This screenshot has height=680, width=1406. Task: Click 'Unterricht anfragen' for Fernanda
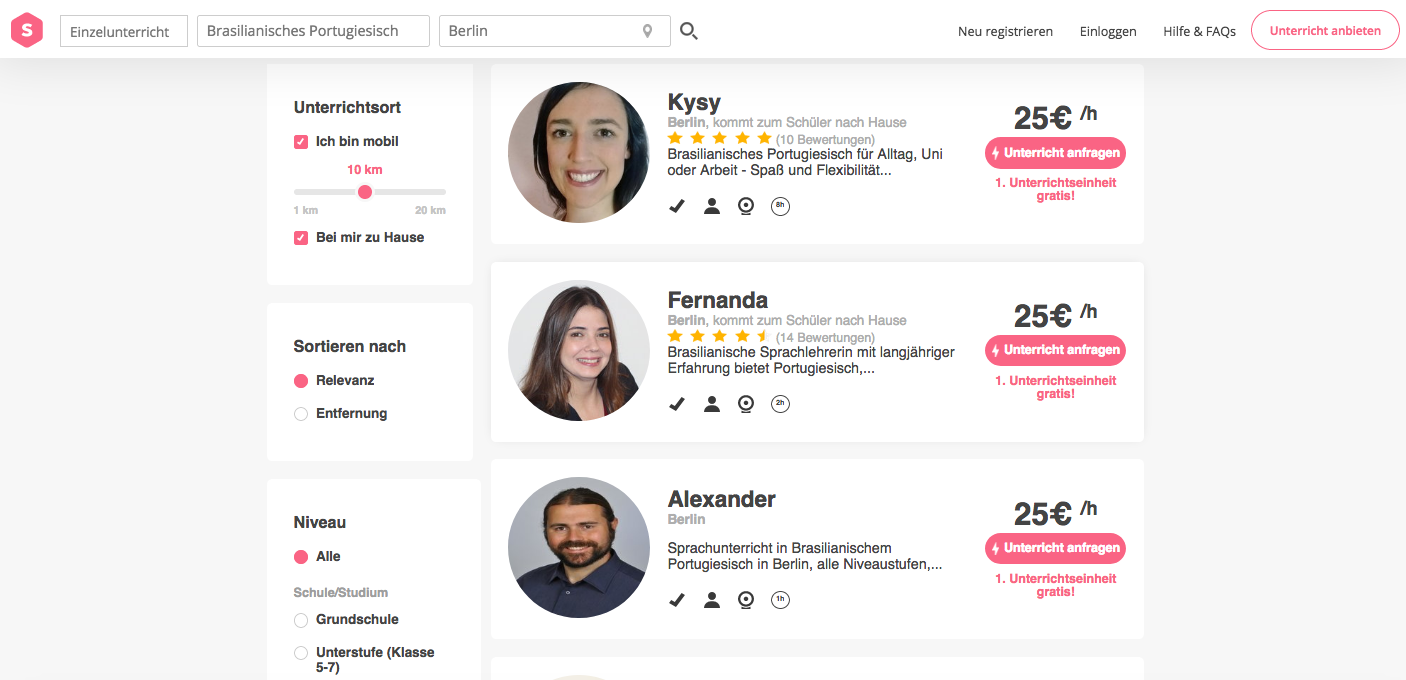point(1055,350)
